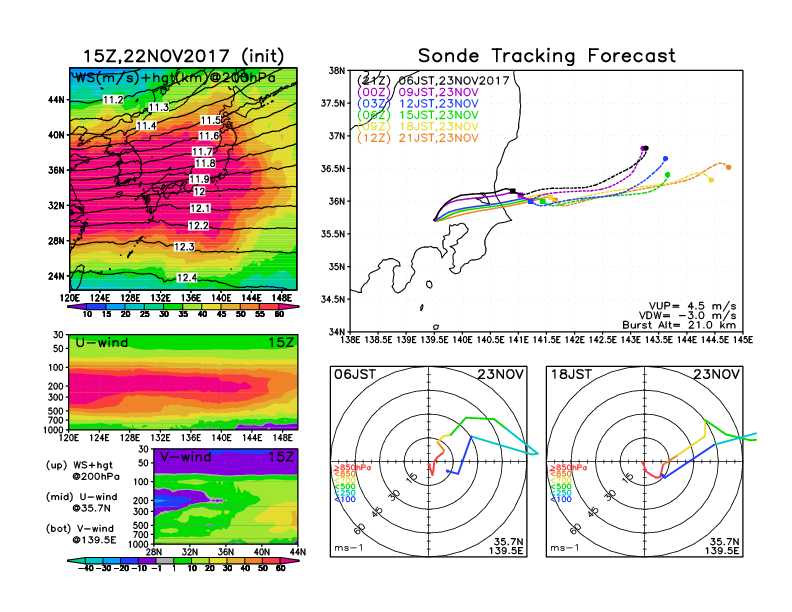Screen dimensions: 792x612
Task: Click the "44N" latitude label on the V-wind panel
Action: 298,552
